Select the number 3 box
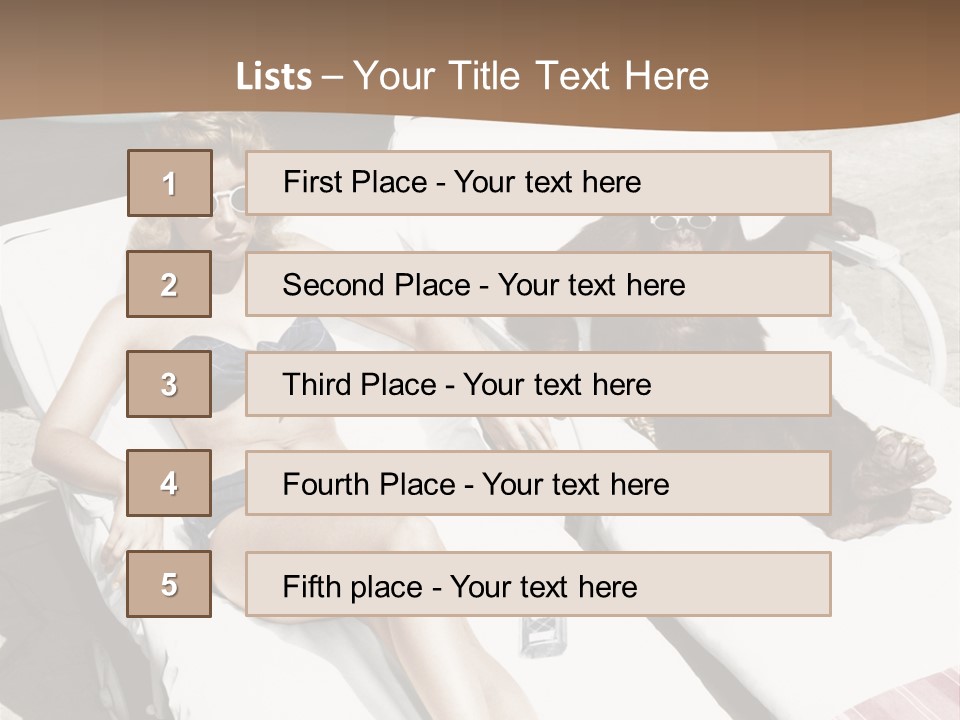 point(169,384)
